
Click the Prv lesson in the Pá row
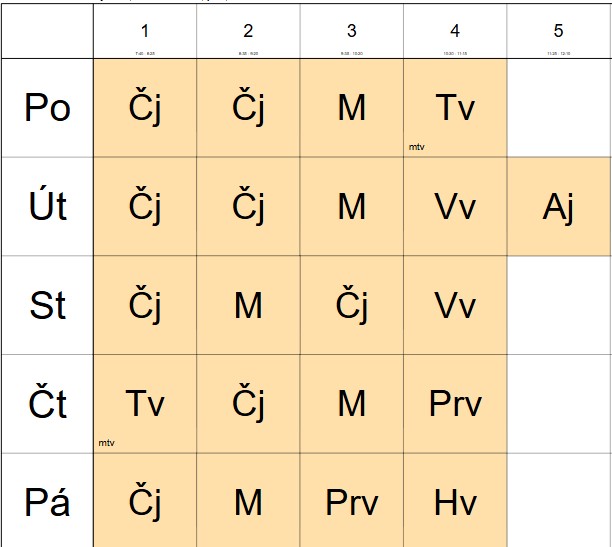pyautogui.click(x=352, y=502)
